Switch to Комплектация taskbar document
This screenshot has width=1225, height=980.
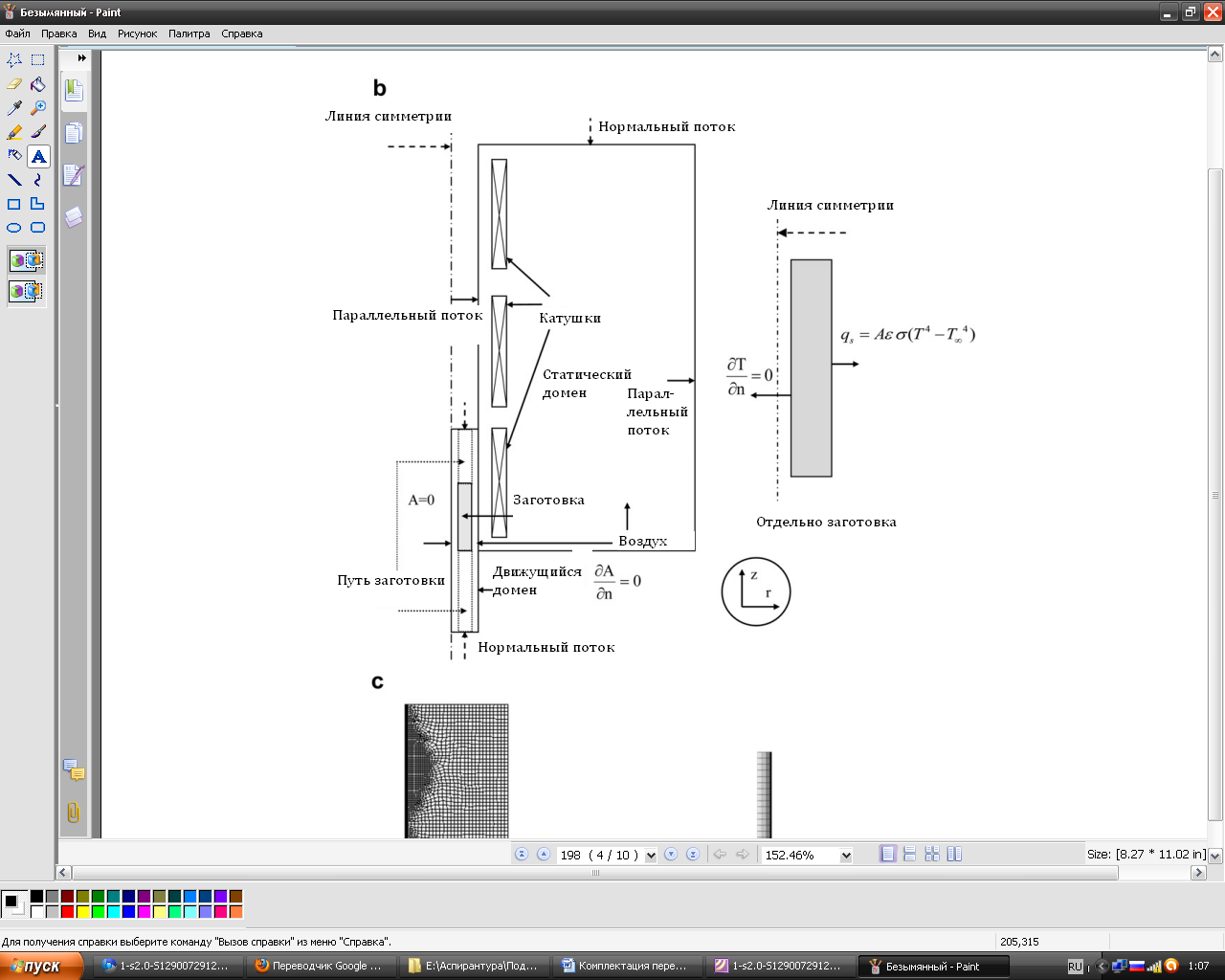click(628, 967)
